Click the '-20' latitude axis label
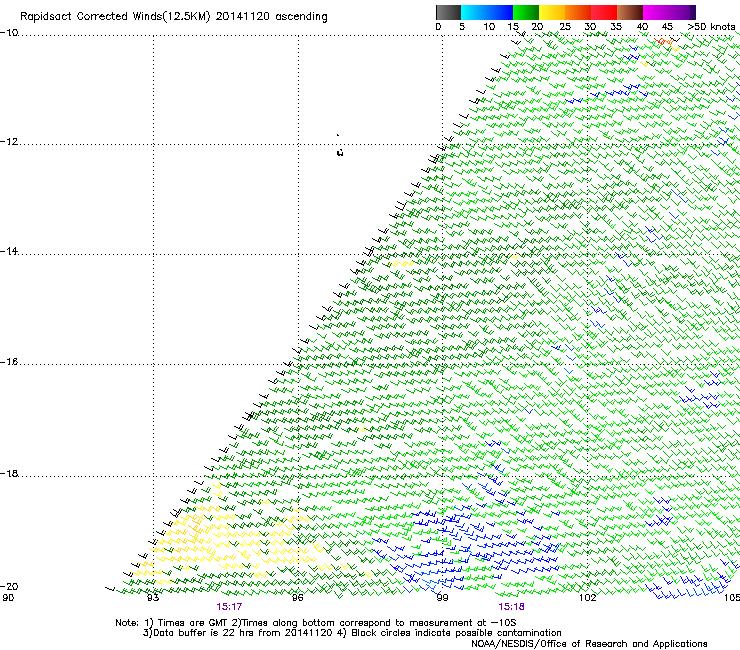Screen dimensions: 740x650 click(x=9, y=586)
